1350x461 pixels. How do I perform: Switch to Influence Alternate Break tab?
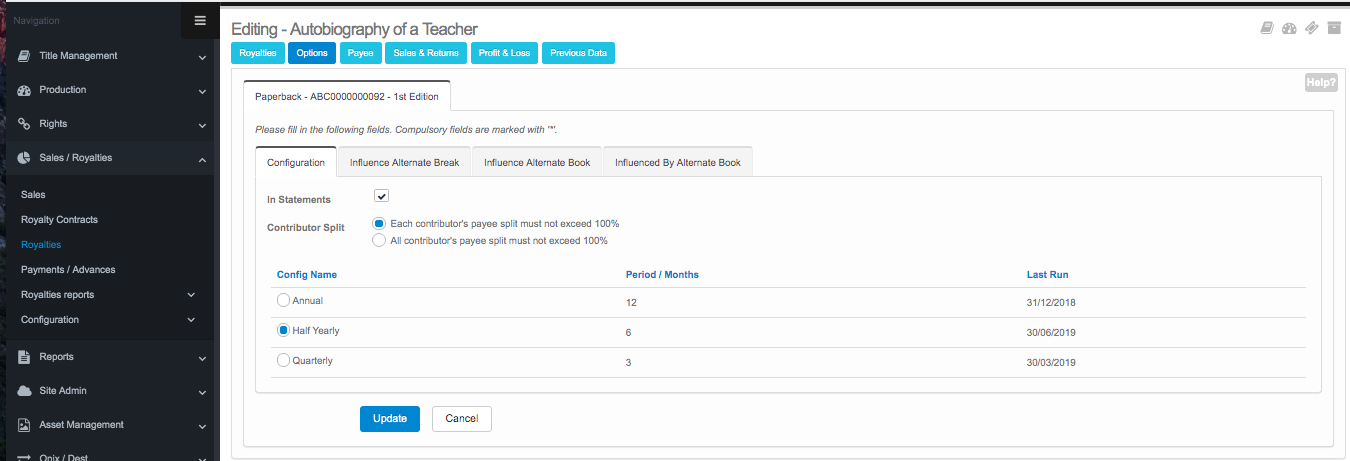pyautogui.click(x=404, y=162)
